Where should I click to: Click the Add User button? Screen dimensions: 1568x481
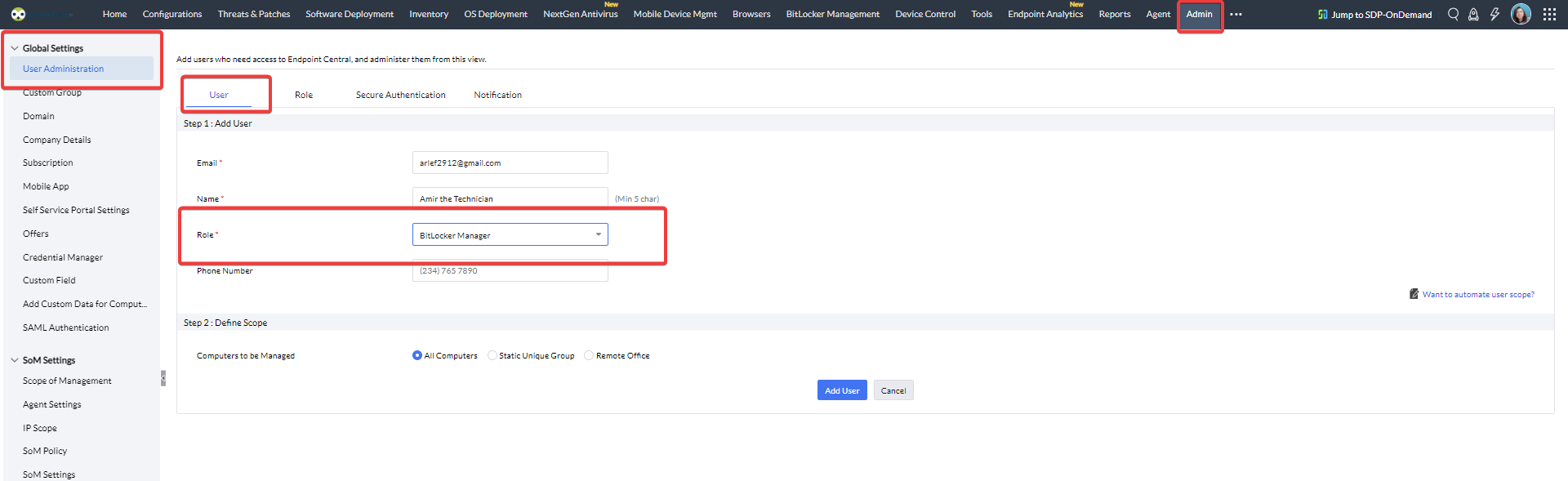[x=841, y=390]
